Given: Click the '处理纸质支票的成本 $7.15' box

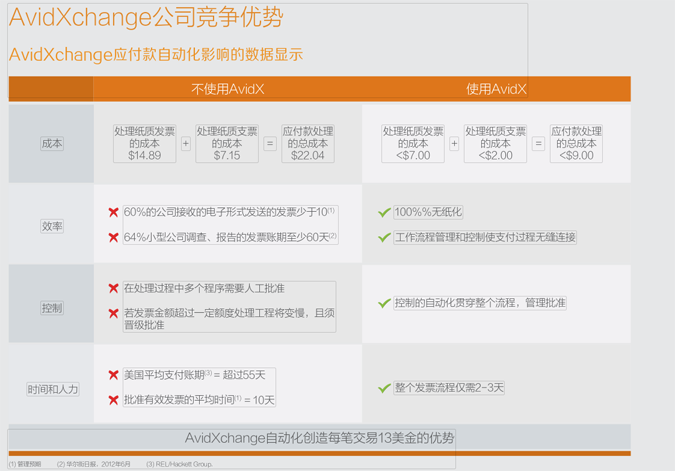Looking at the screenshot, I should 227,143.
